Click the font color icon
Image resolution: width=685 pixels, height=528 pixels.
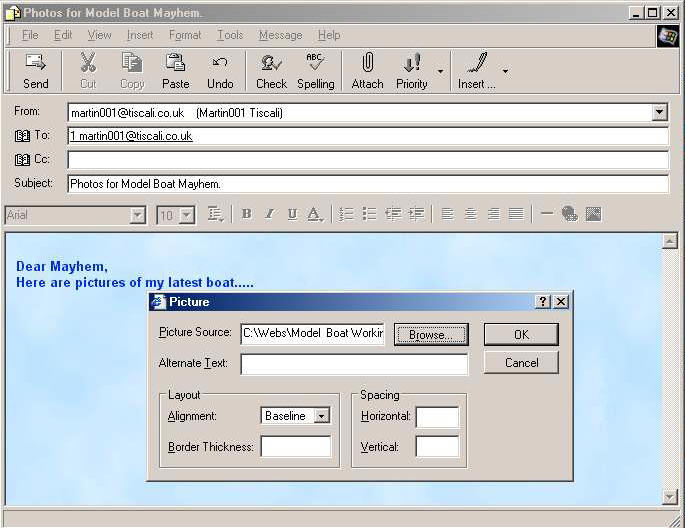[x=314, y=214]
